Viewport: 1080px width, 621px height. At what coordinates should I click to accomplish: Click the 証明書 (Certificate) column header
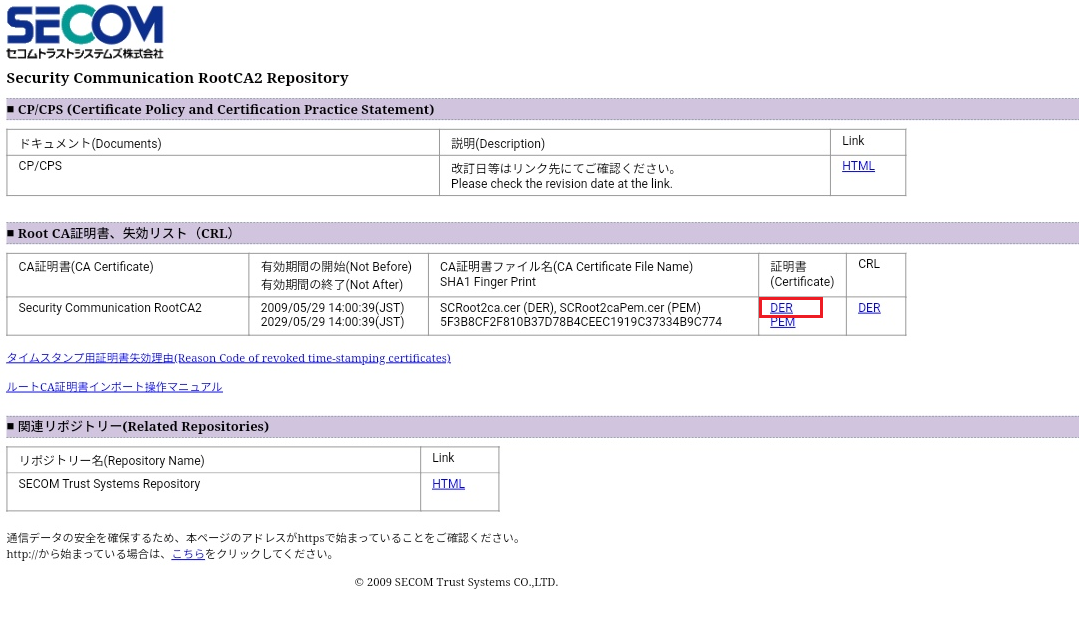tap(802, 274)
